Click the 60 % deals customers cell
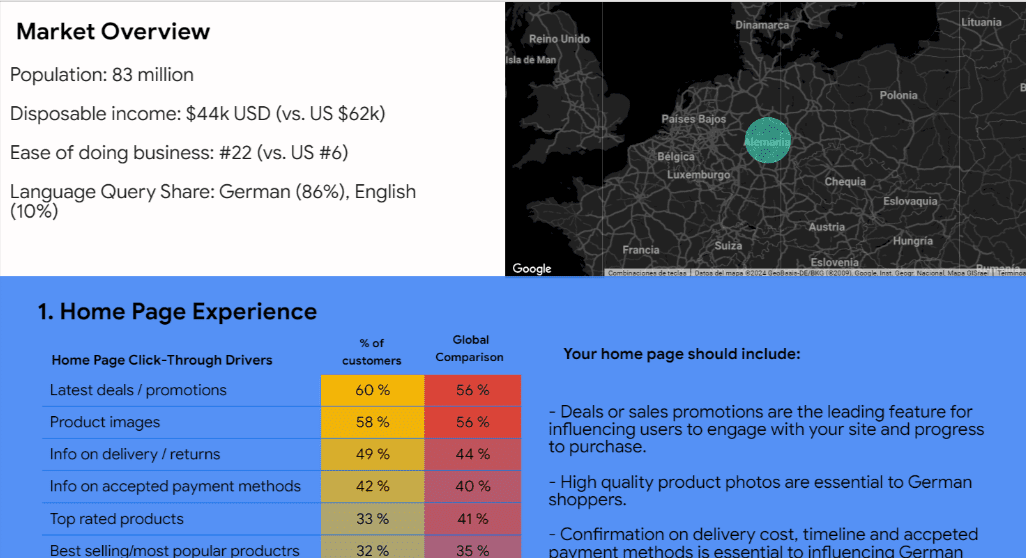 (x=372, y=391)
